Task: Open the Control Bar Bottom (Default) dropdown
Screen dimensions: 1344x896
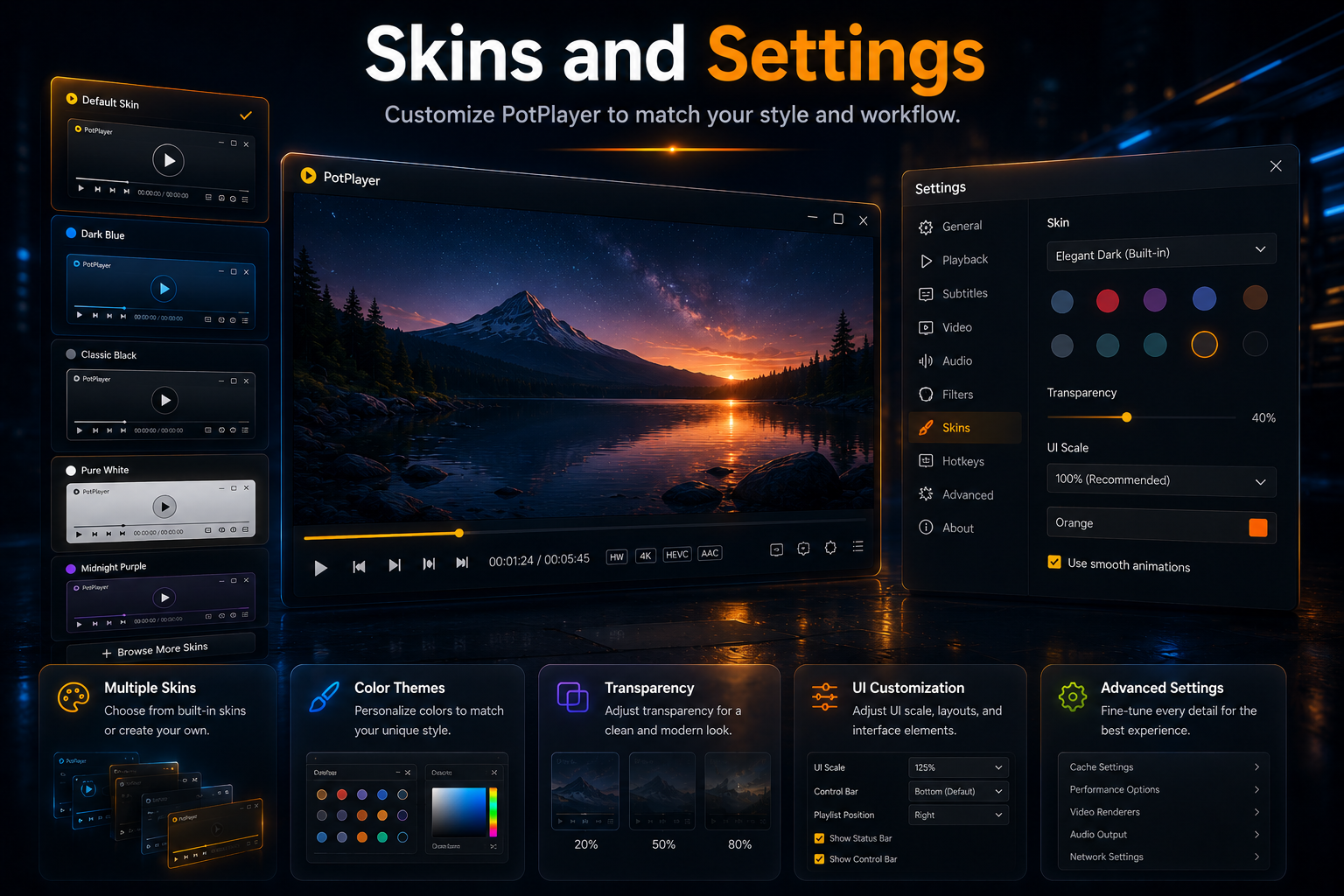Action: [958, 791]
